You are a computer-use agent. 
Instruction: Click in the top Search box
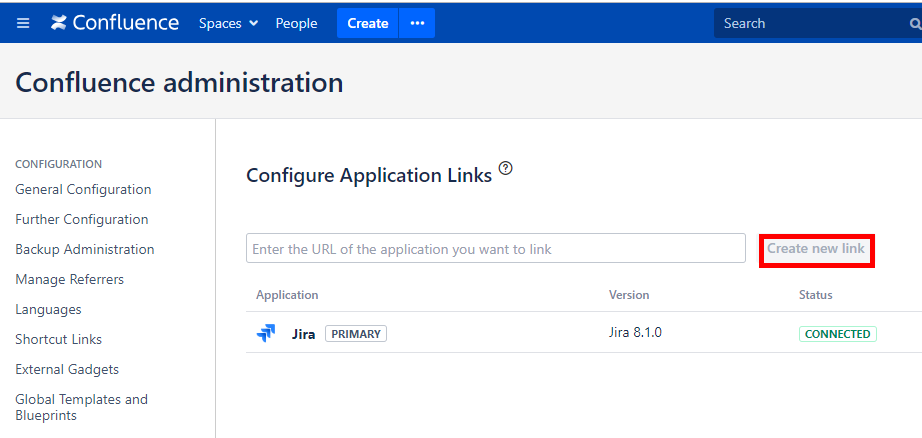pos(810,23)
